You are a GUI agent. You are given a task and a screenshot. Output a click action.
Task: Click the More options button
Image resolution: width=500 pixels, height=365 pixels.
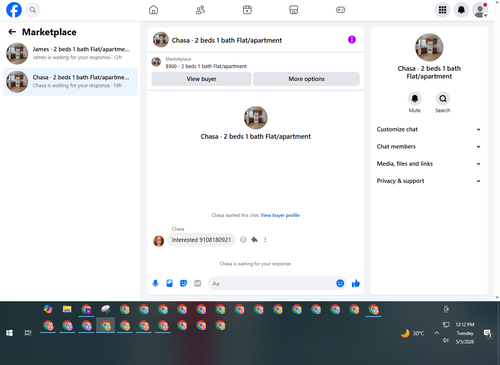(x=306, y=79)
